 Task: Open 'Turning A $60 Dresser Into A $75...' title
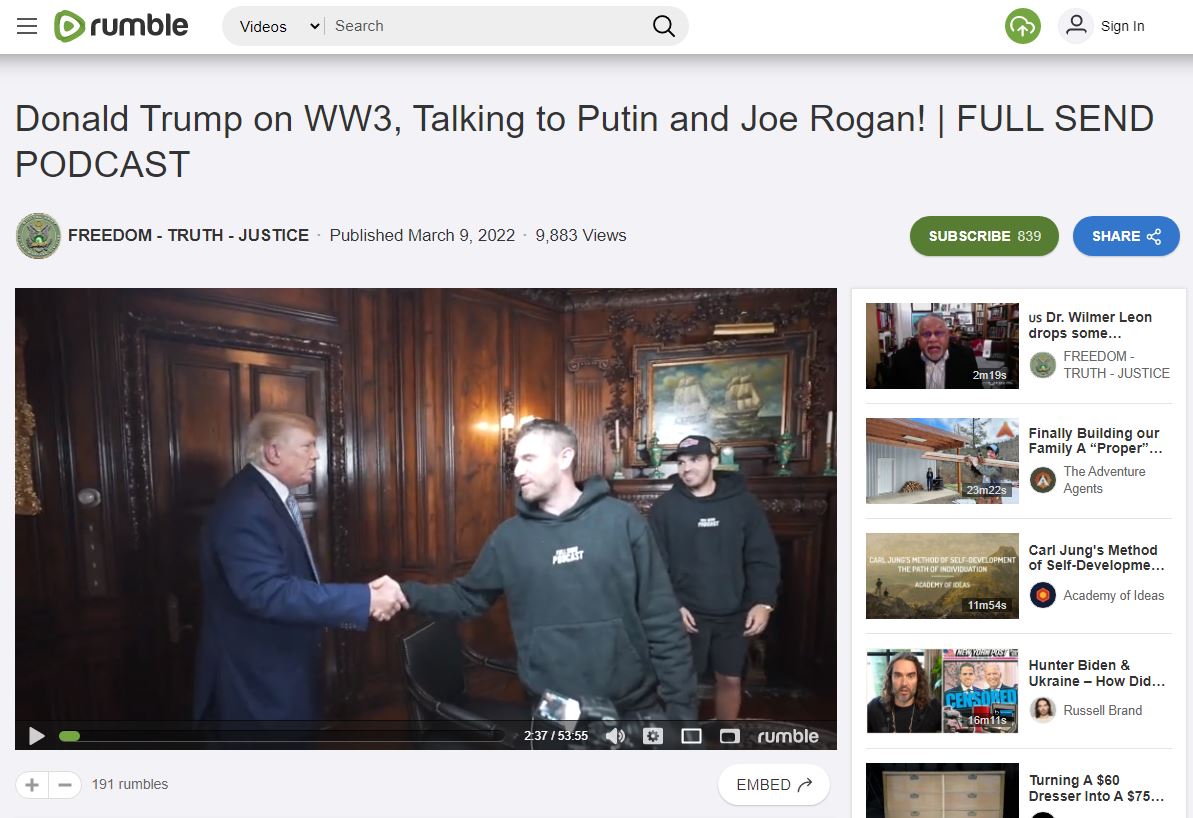coord(1096,788)
